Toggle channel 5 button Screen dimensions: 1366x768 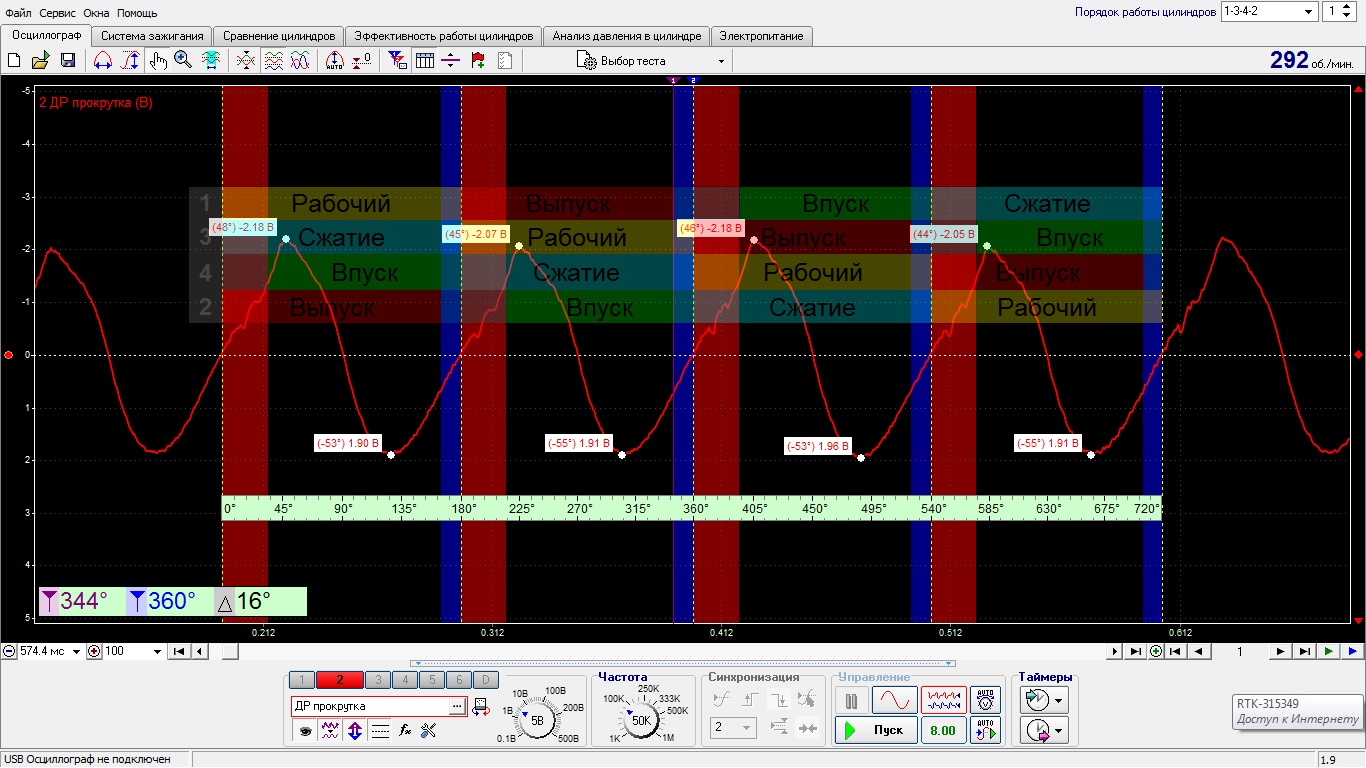pos(432,680)
